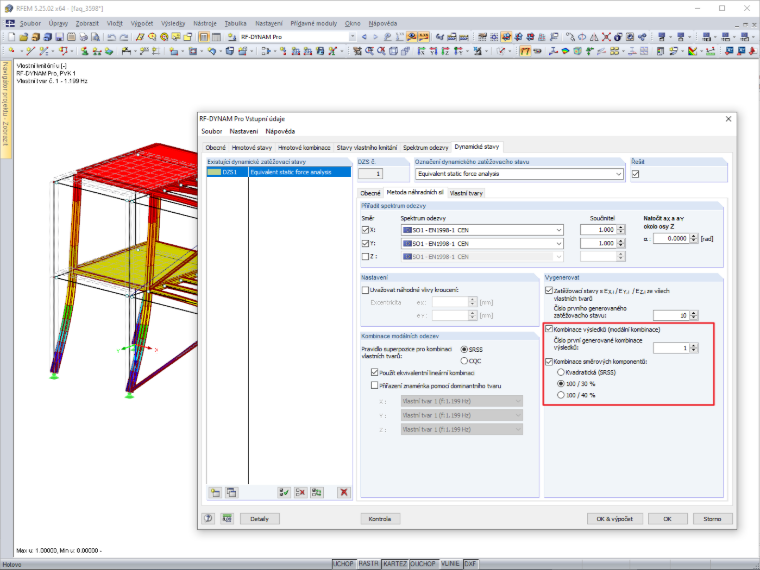
Task: Check 'Přiřazení znaménka pomocí dominantního tvaru'
Action: coord(374,385)
